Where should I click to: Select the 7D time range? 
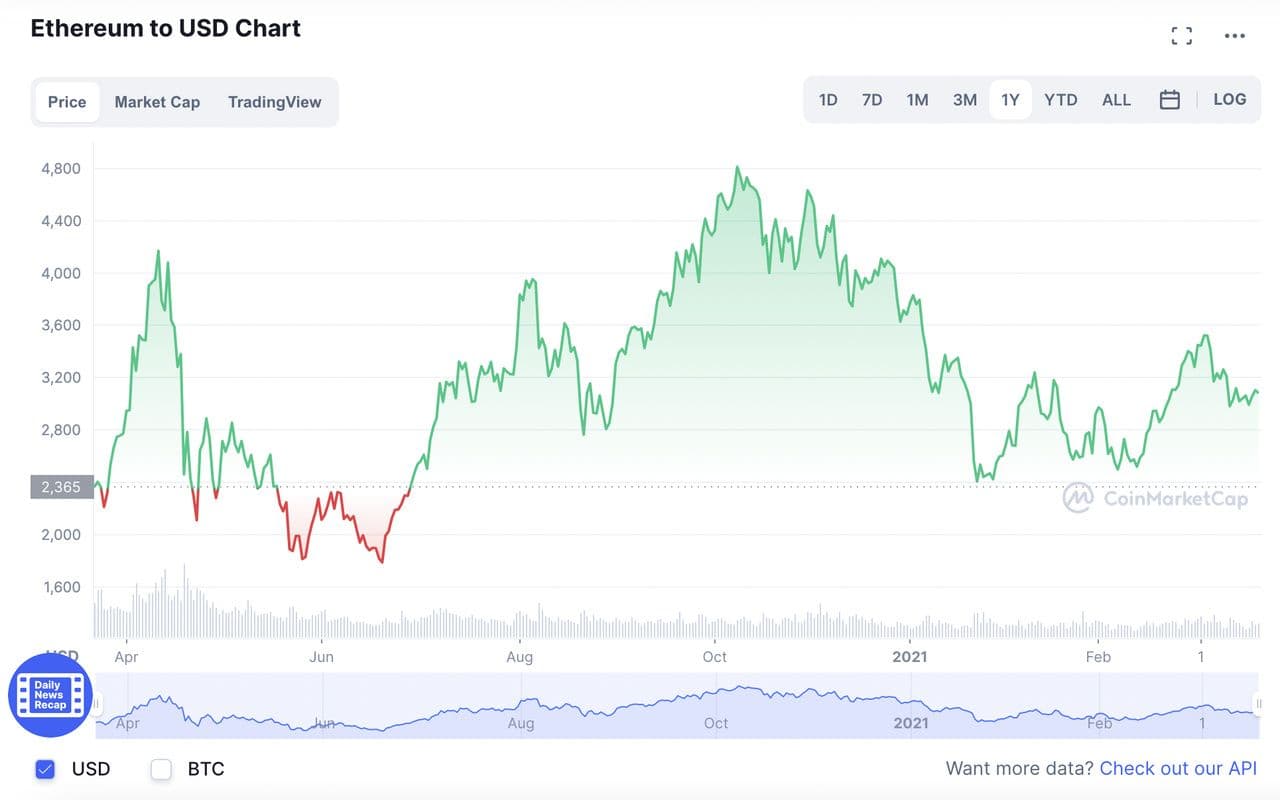(x=872, y=100)
